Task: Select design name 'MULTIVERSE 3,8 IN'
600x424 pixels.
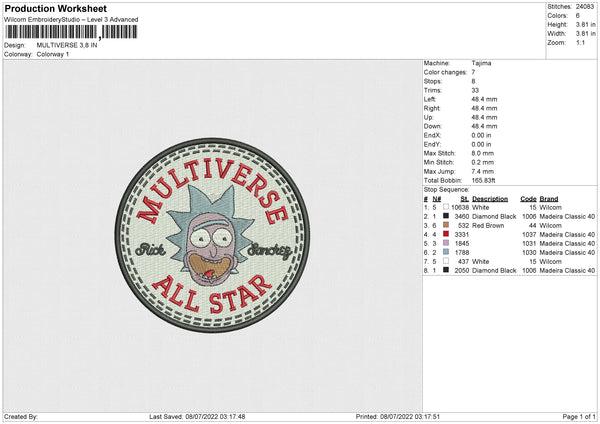Action: pyautogui.click(x=67, y=45)
